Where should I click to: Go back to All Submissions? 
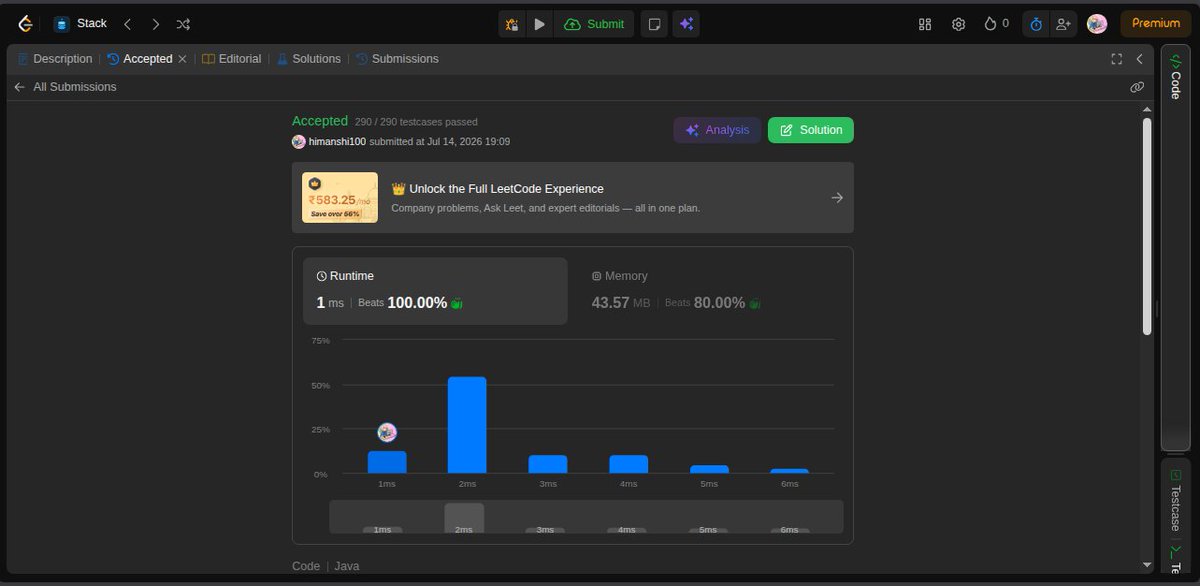point(65,87)
